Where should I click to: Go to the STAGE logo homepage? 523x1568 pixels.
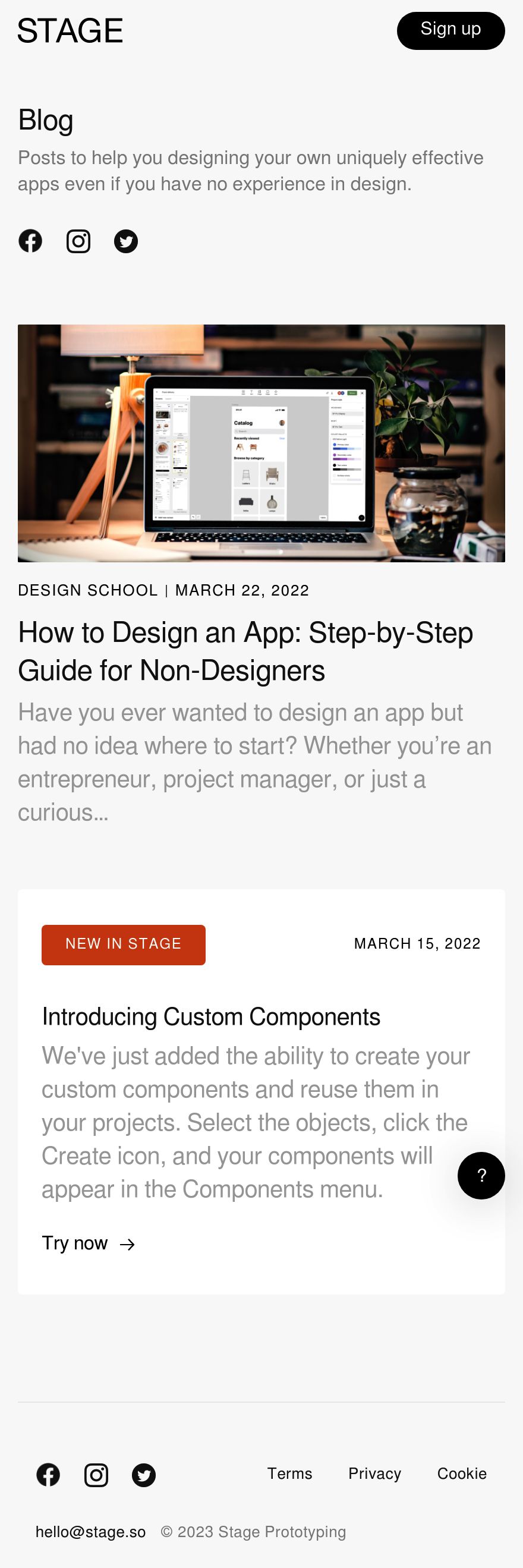pyautogui.click(x=70, y=30)
